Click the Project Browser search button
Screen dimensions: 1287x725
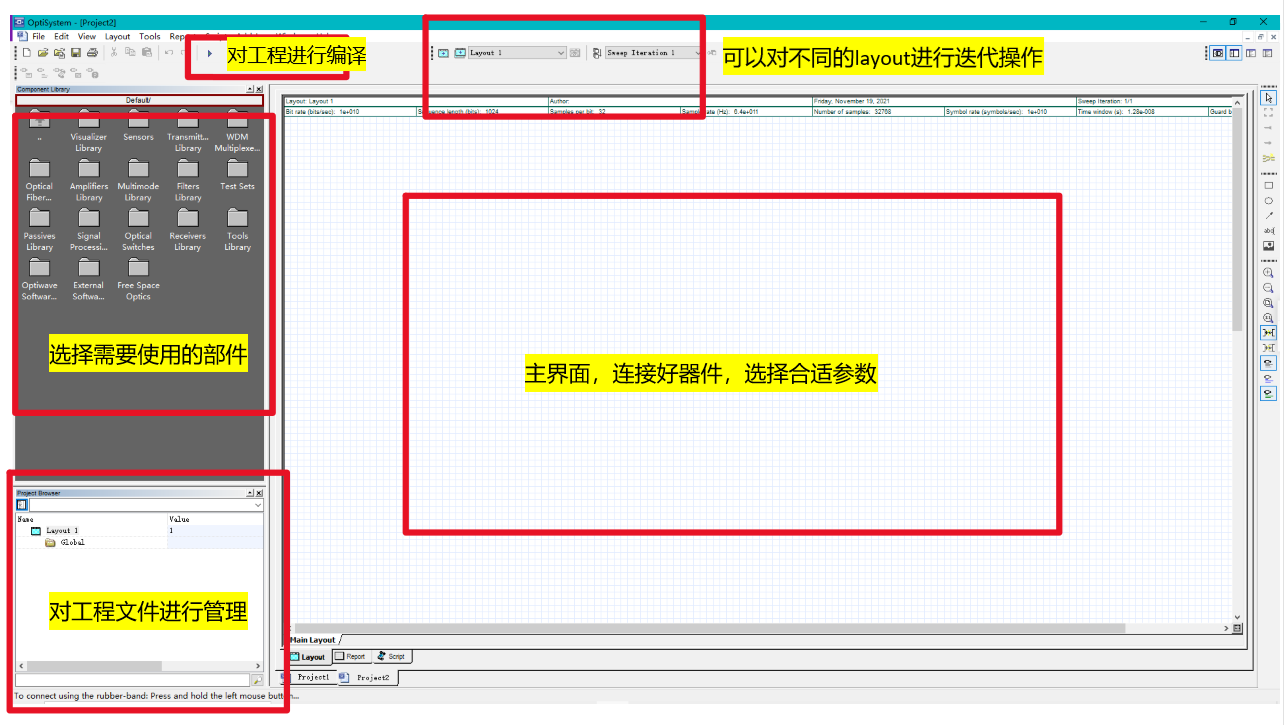[x=257, y=681]
